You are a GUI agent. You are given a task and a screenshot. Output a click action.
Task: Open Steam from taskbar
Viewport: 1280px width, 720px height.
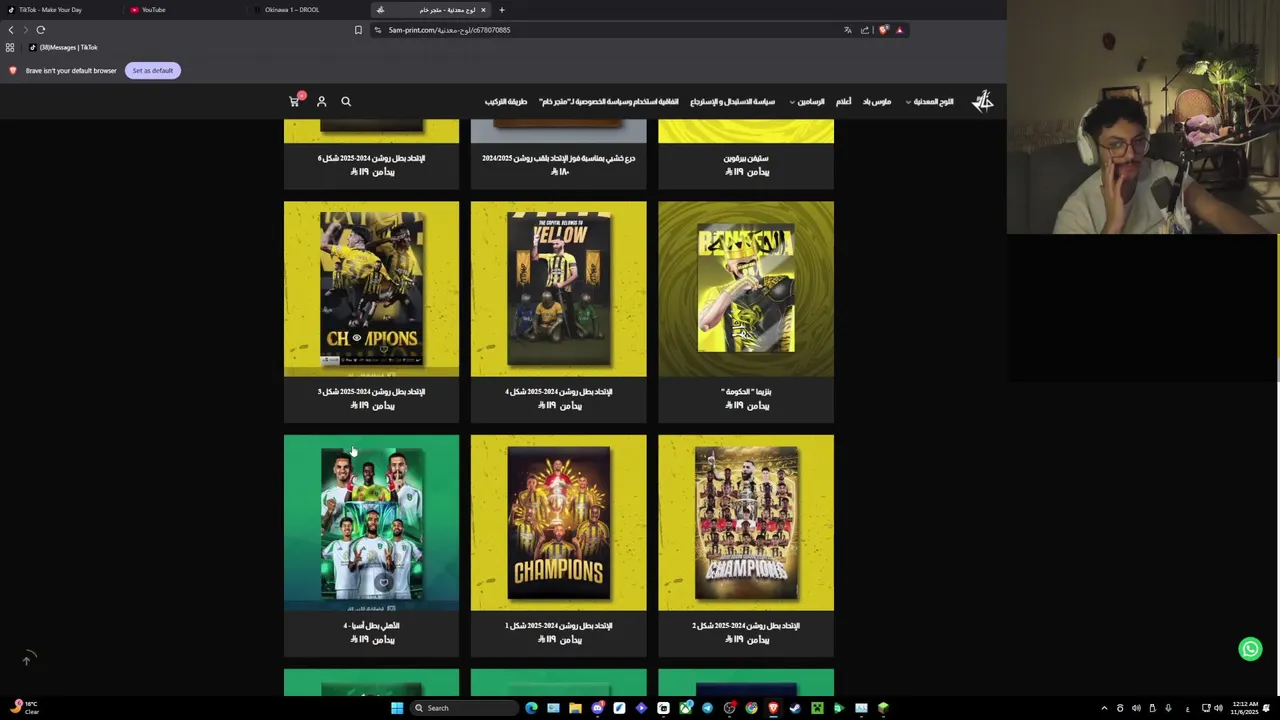tap(794, 708)
